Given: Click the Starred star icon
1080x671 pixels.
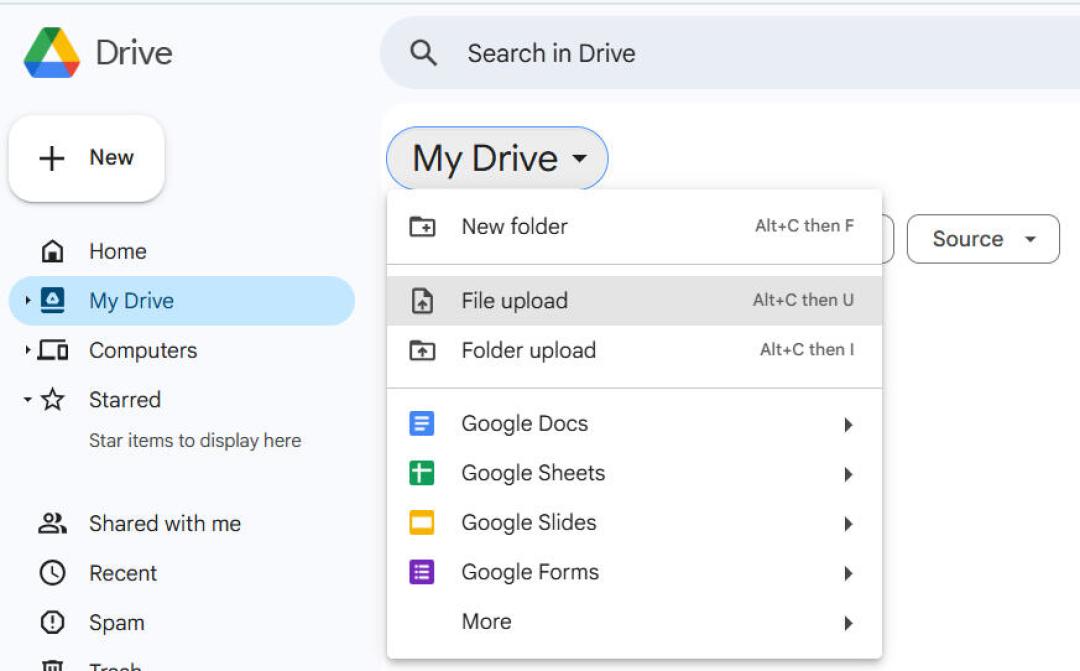Looking at the screenshot, I should pyautogui.click(x=53, y=400).
